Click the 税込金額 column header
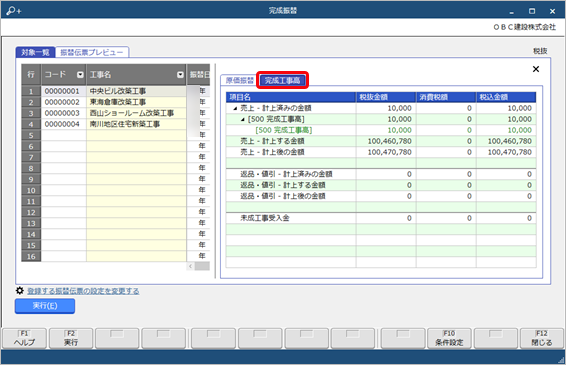 (506, 97)
